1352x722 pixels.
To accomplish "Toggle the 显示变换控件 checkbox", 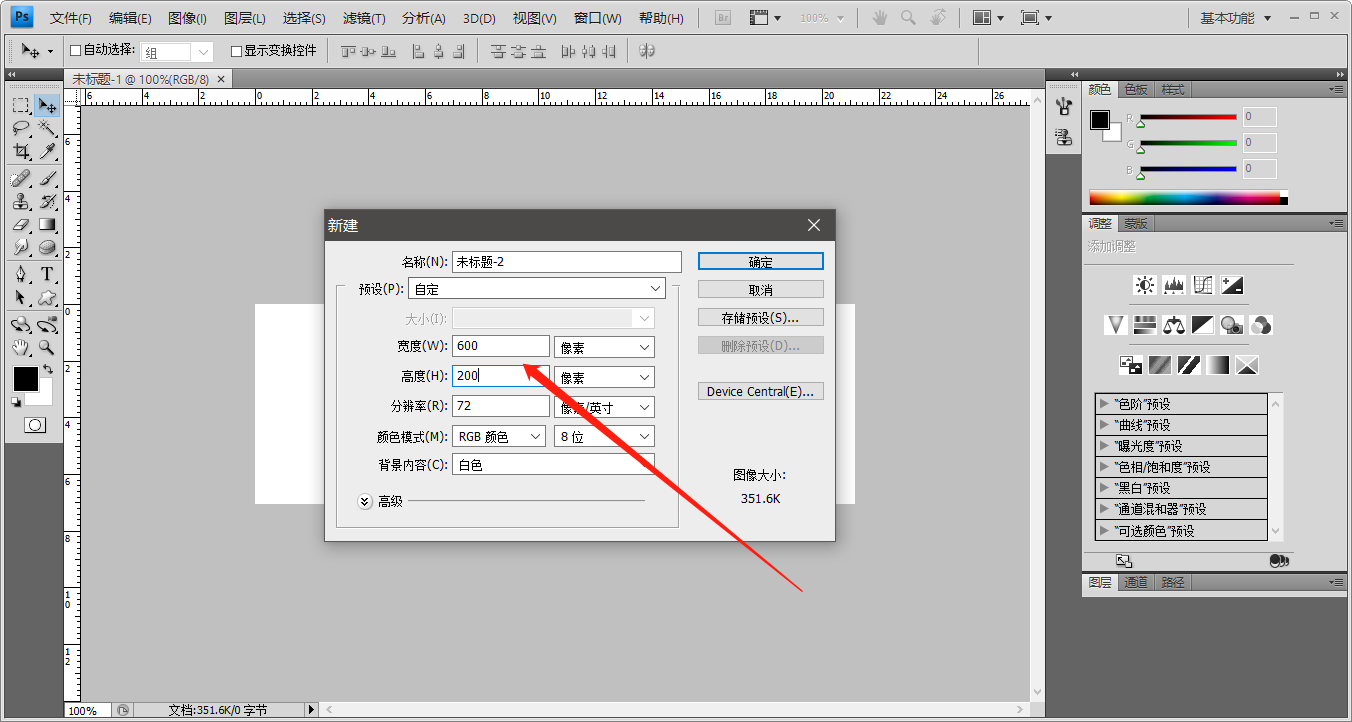I will click(236, 51).
